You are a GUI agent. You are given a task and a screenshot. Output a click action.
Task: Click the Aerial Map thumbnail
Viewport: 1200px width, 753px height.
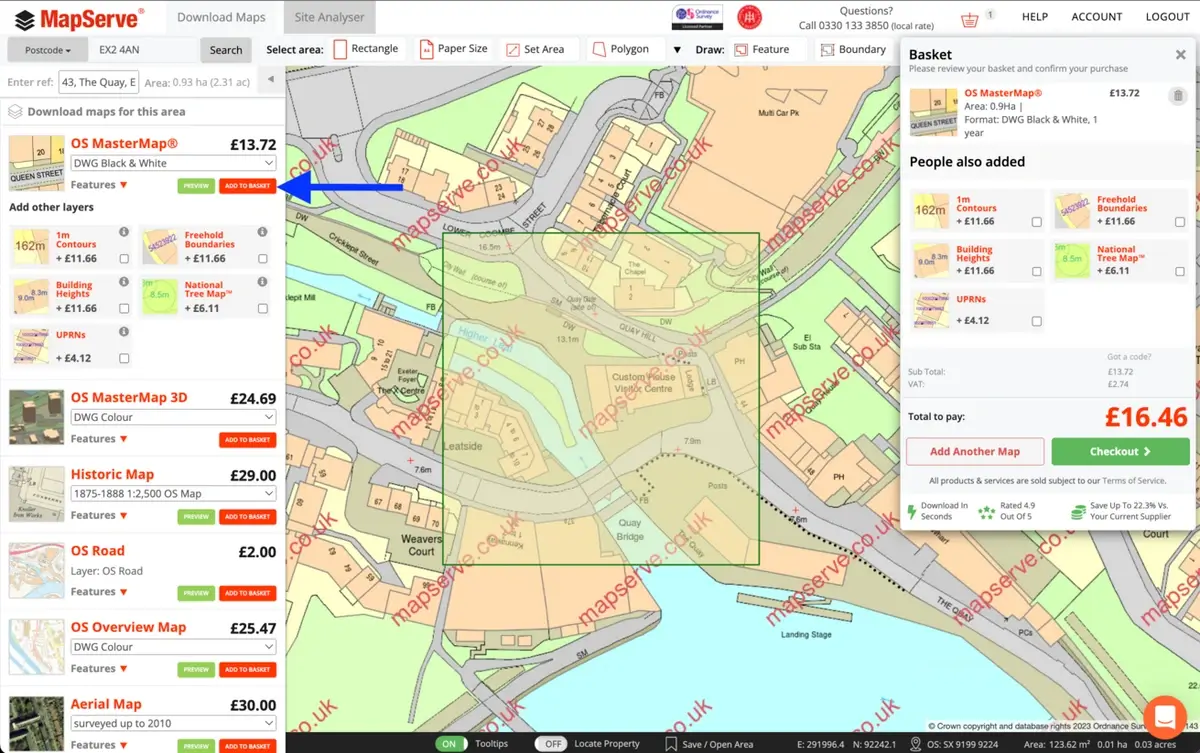(x=36, y=724)
